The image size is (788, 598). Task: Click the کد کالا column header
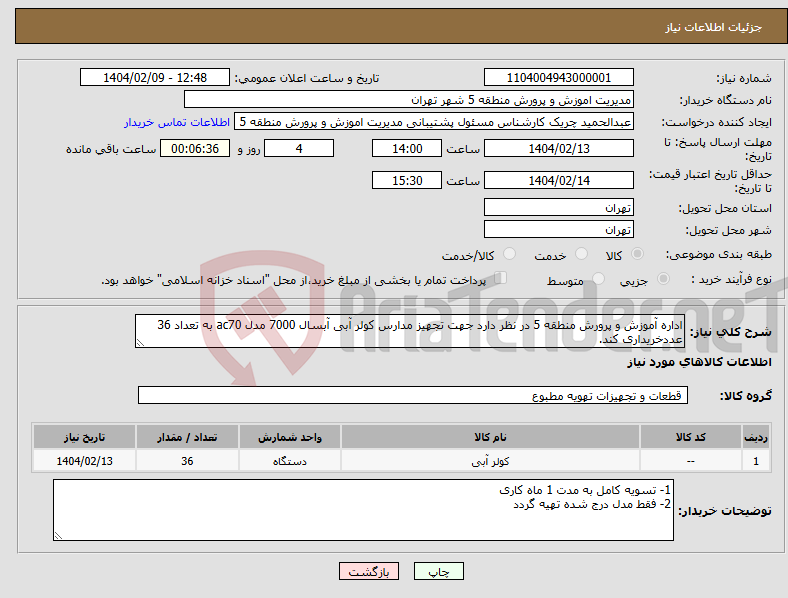691,437
